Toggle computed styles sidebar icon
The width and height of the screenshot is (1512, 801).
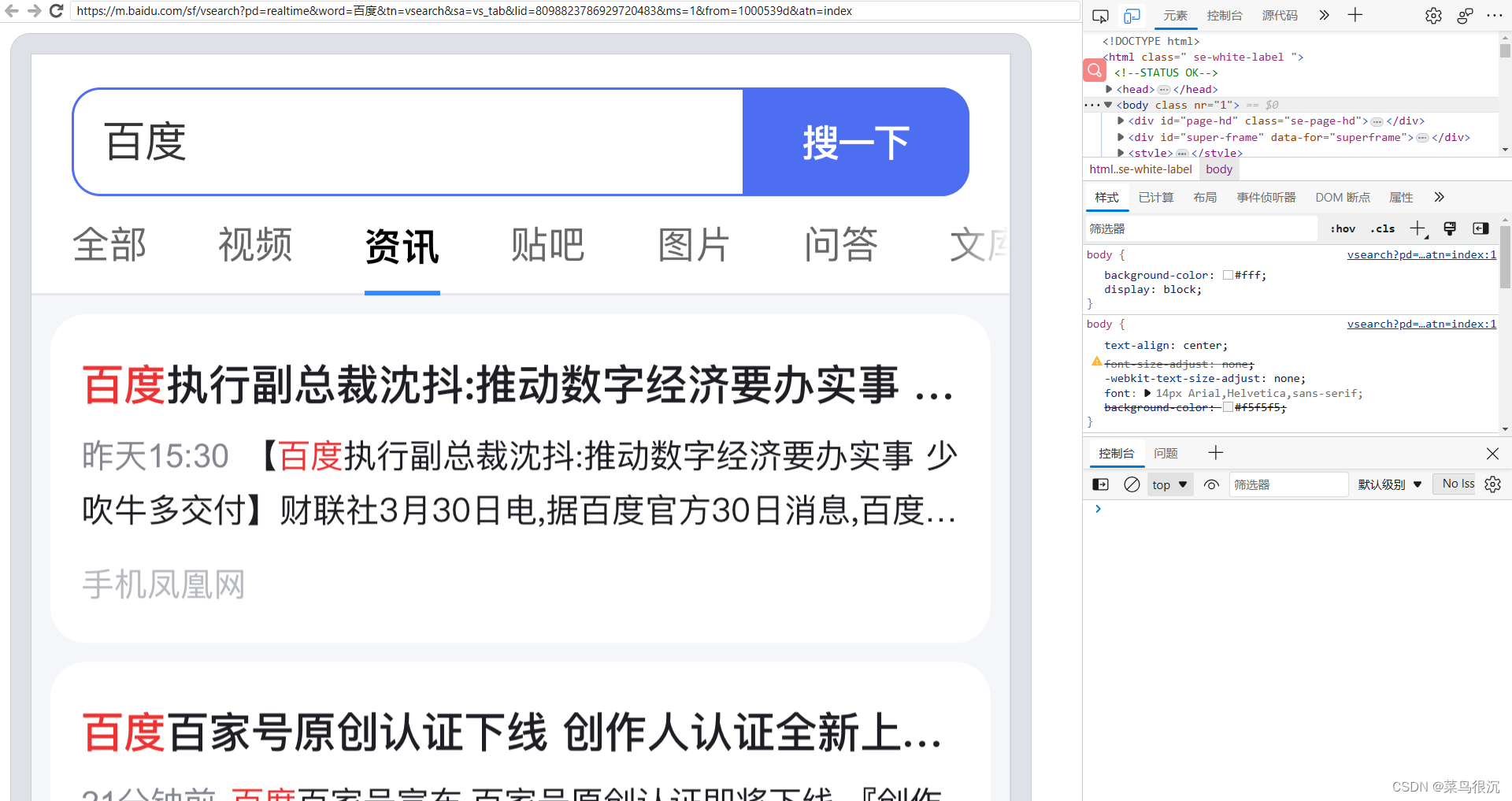(1480, 228)
